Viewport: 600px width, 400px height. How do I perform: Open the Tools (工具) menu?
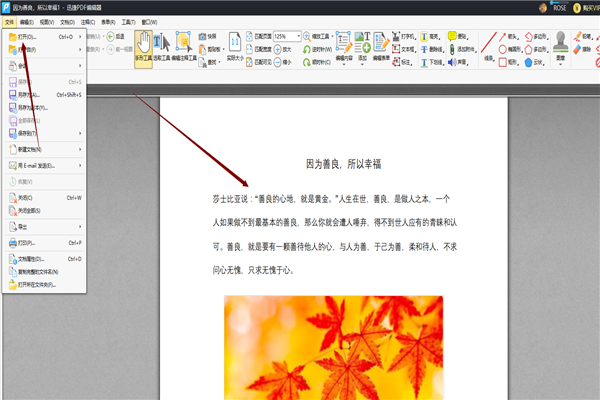[x=128, y=22]
